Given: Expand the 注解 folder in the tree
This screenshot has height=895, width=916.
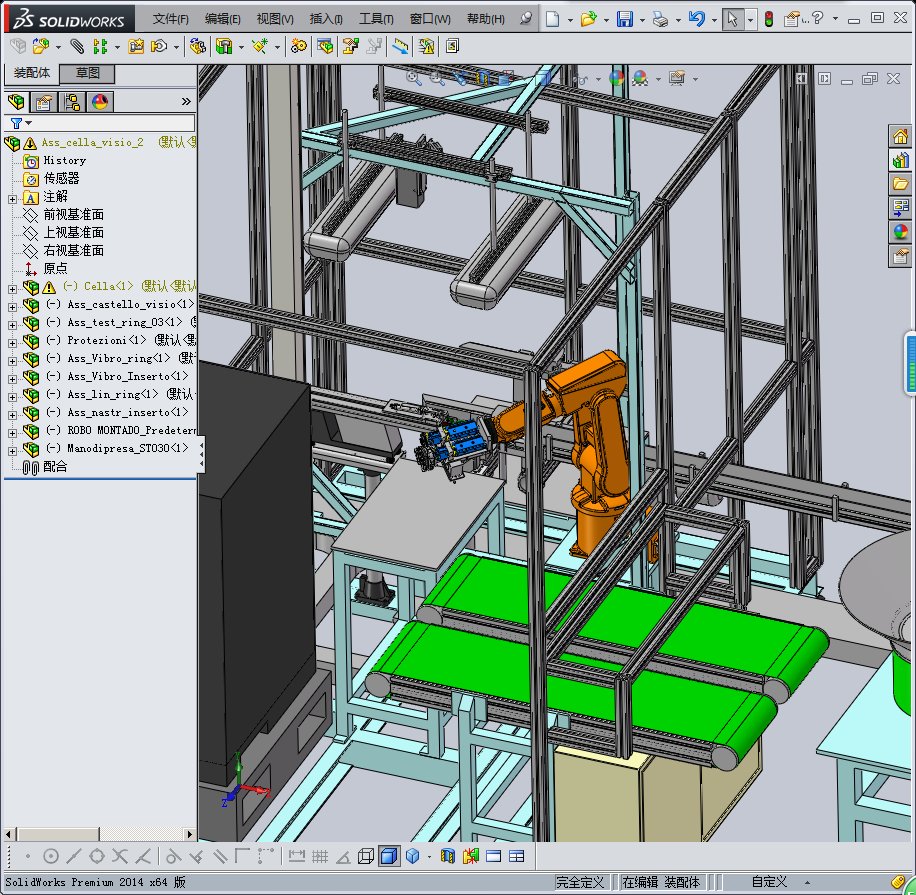Looking at the screenshot, I should click(12, 197).
